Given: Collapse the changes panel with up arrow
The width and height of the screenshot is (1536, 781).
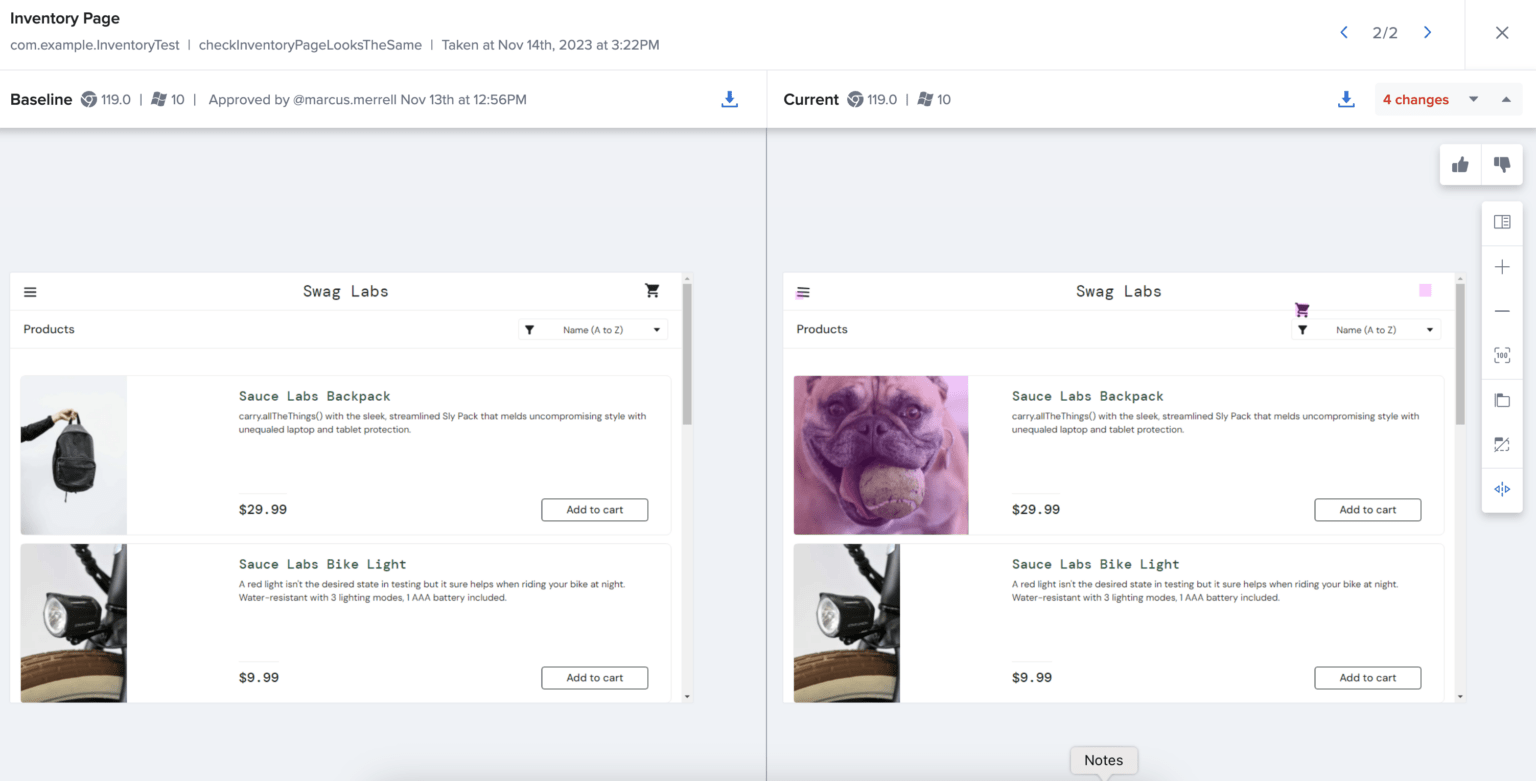Looking at the screenshot, I should coord(1506,99).
